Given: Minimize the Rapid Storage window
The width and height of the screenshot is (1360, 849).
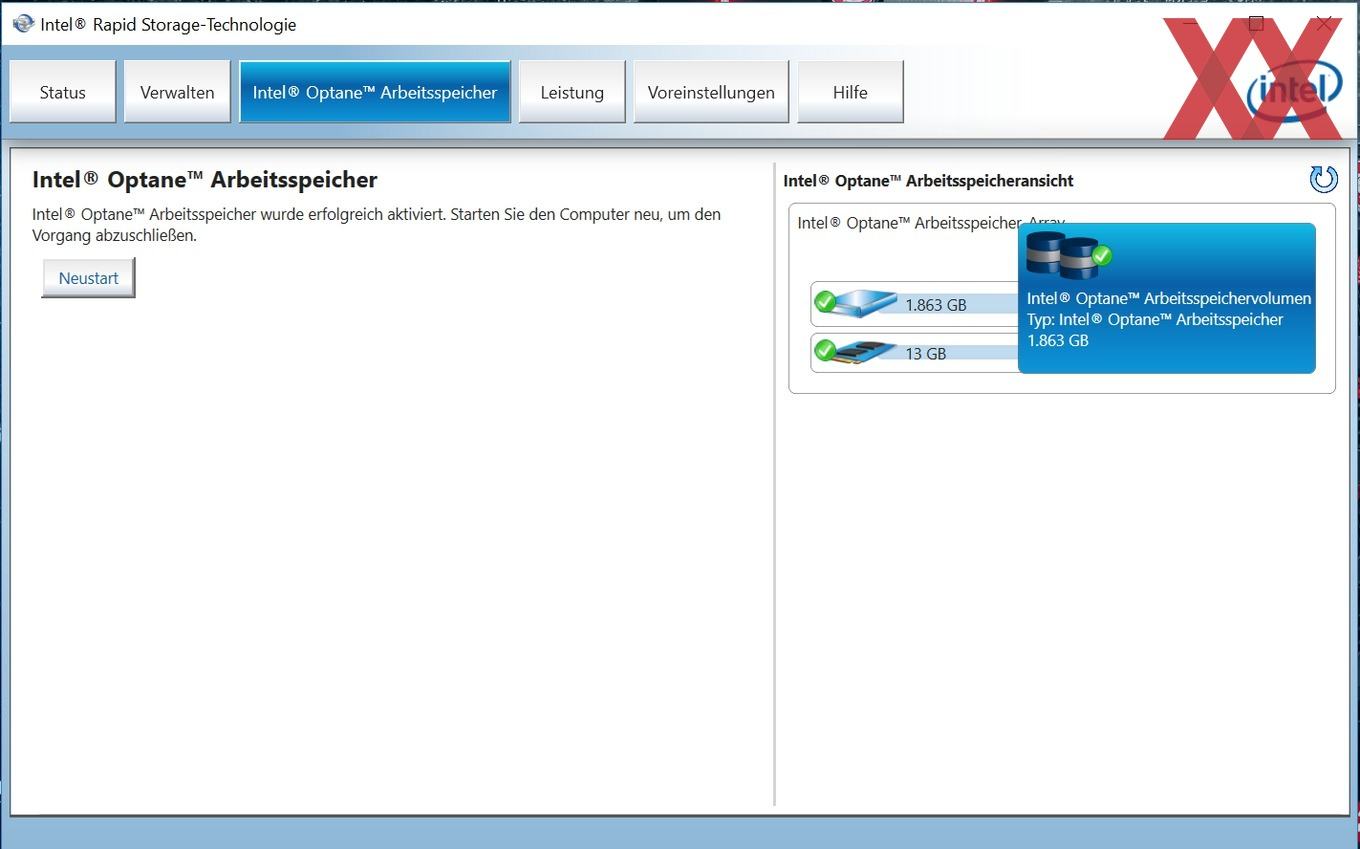Looking at the screenshot, I should (1189, 24).
